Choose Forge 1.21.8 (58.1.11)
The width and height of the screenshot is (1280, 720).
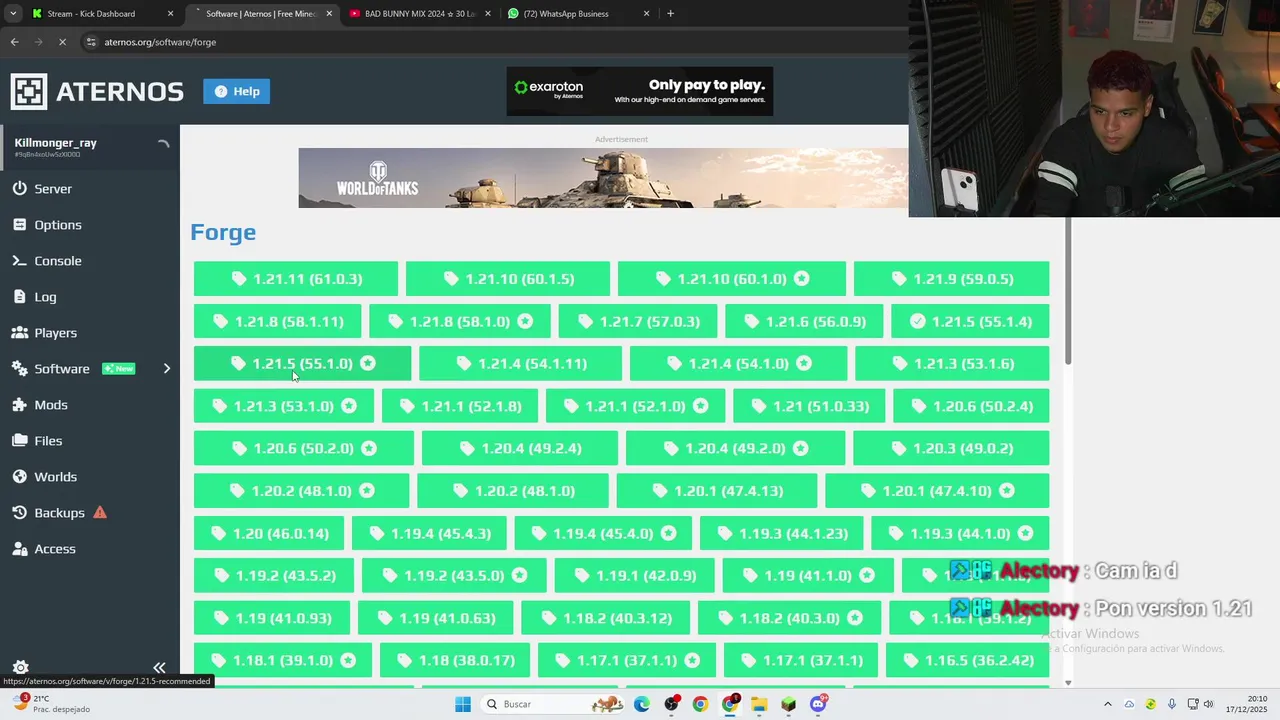point(277,321)
